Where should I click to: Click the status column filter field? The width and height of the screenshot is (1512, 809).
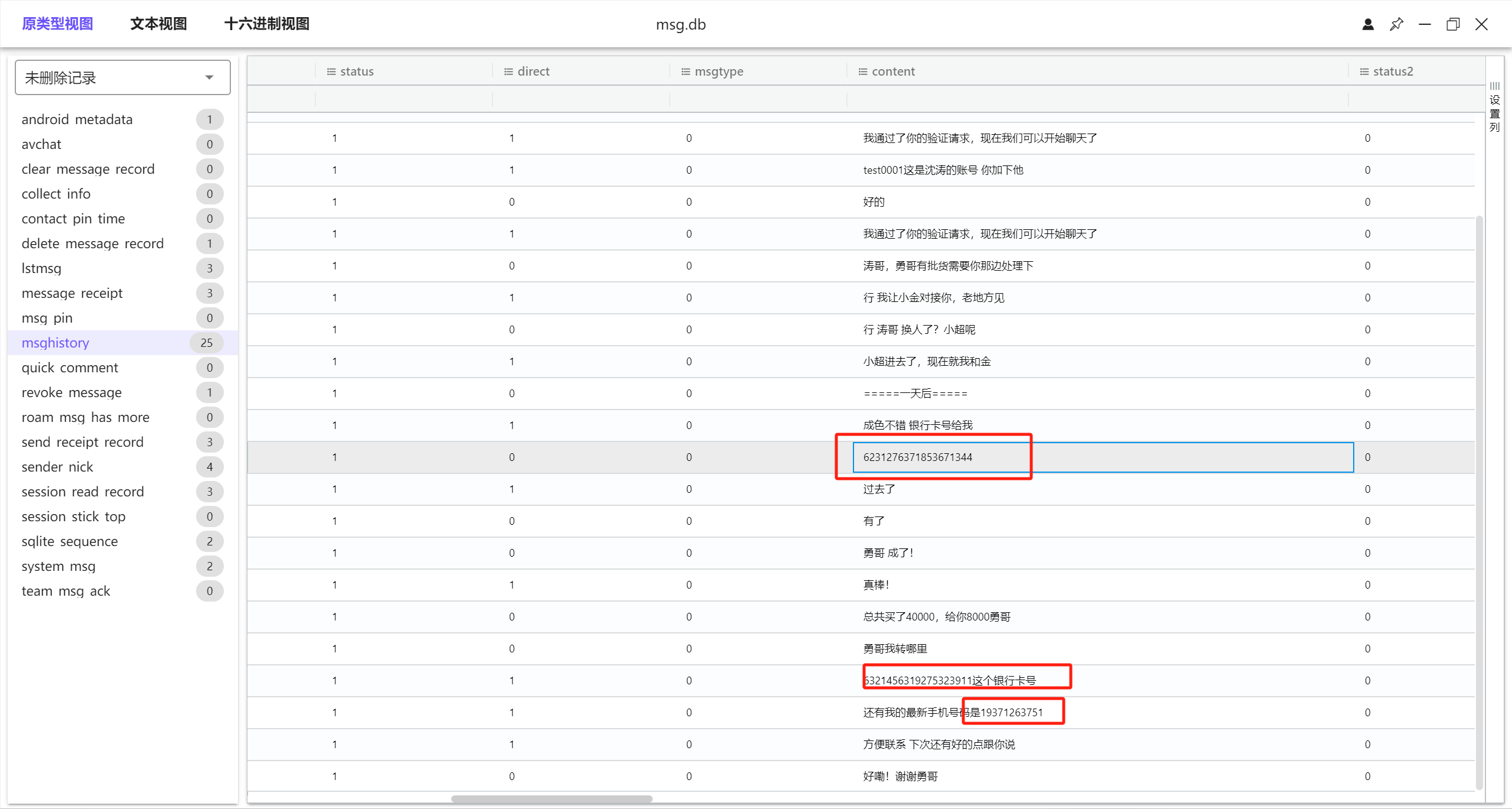(x=404, y=99)
